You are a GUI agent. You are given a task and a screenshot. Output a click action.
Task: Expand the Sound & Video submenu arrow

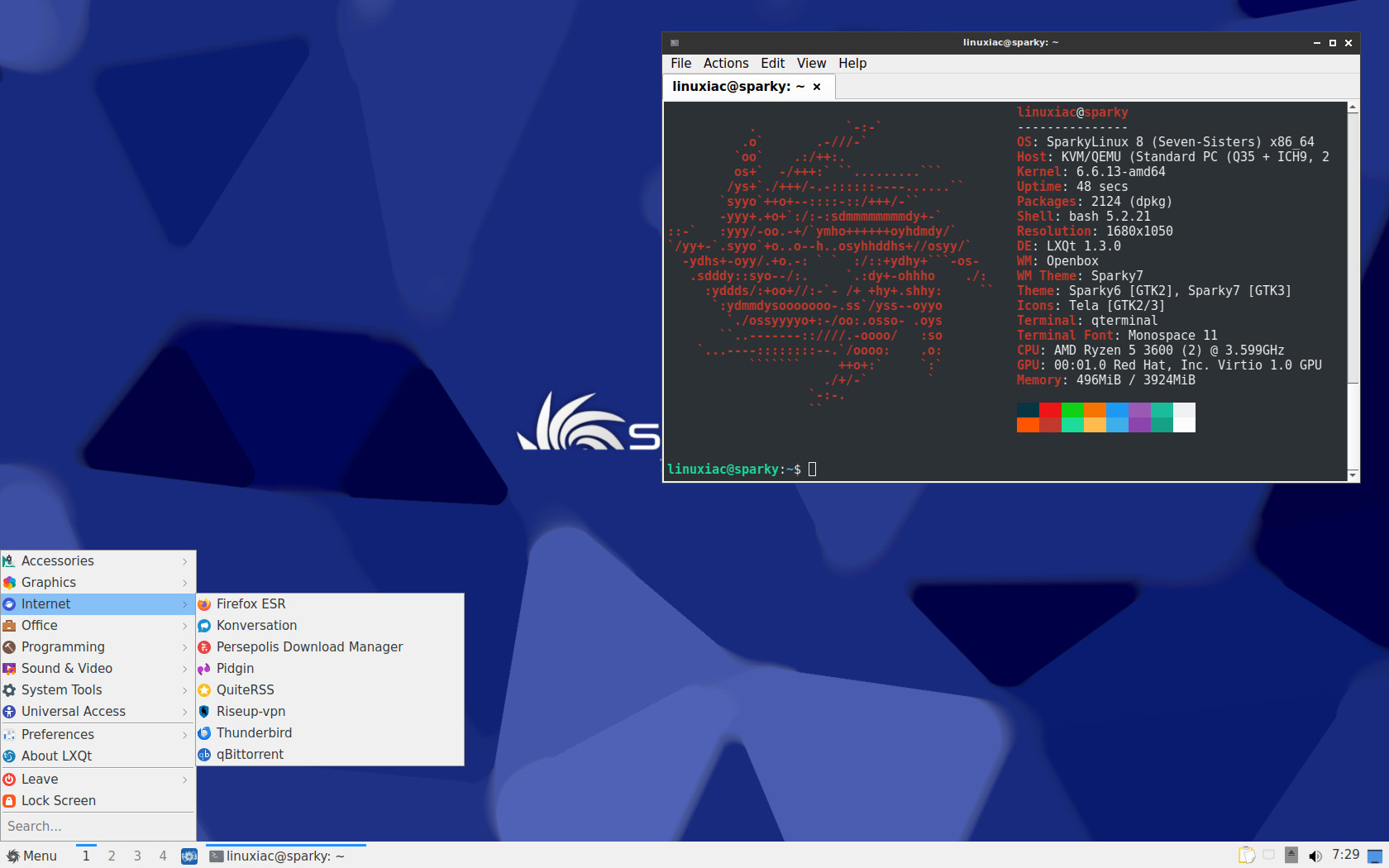pos(185,669)
